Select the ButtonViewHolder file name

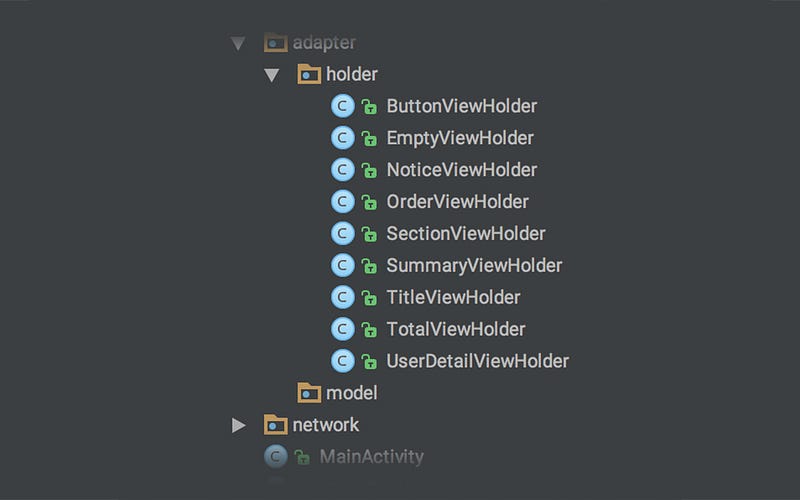pos(462,106)
